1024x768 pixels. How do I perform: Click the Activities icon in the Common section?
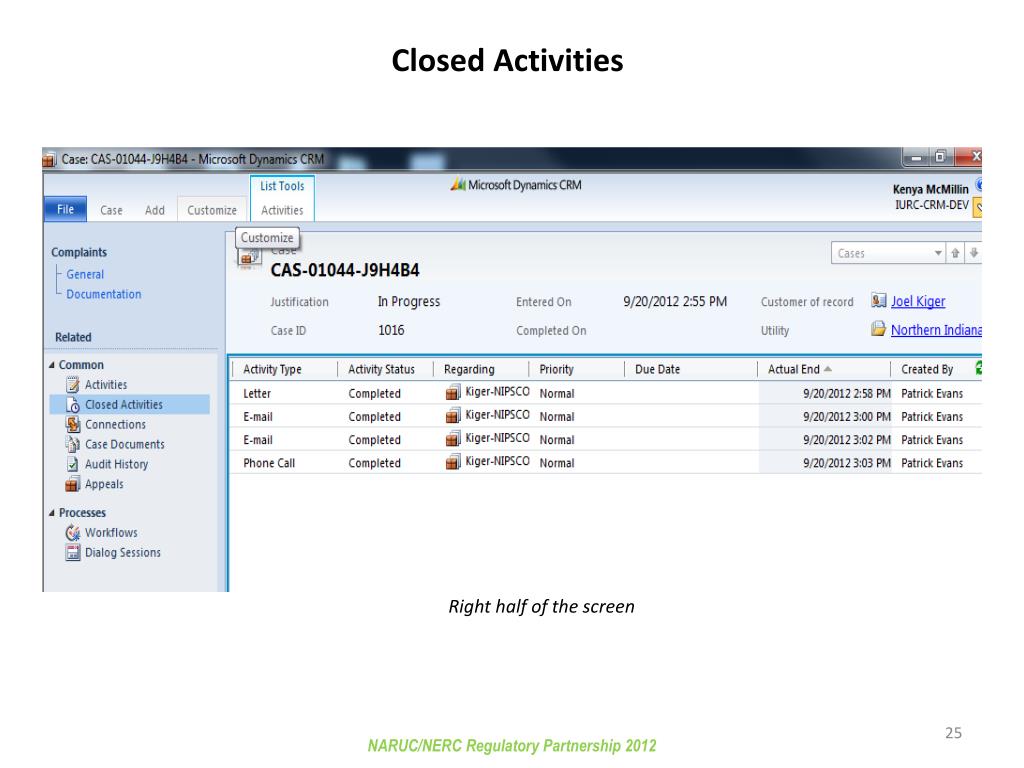click(72, 385)
